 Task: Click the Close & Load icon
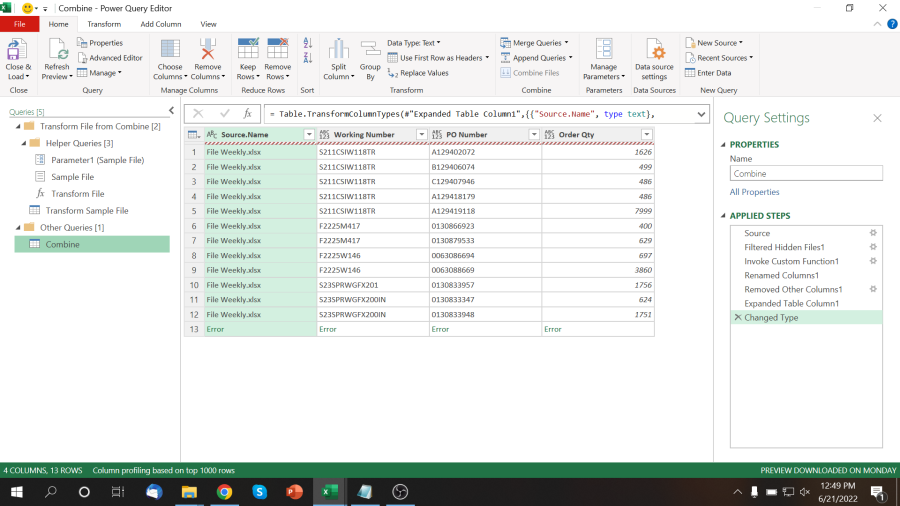pyautogui.click(x=17, y=50)
